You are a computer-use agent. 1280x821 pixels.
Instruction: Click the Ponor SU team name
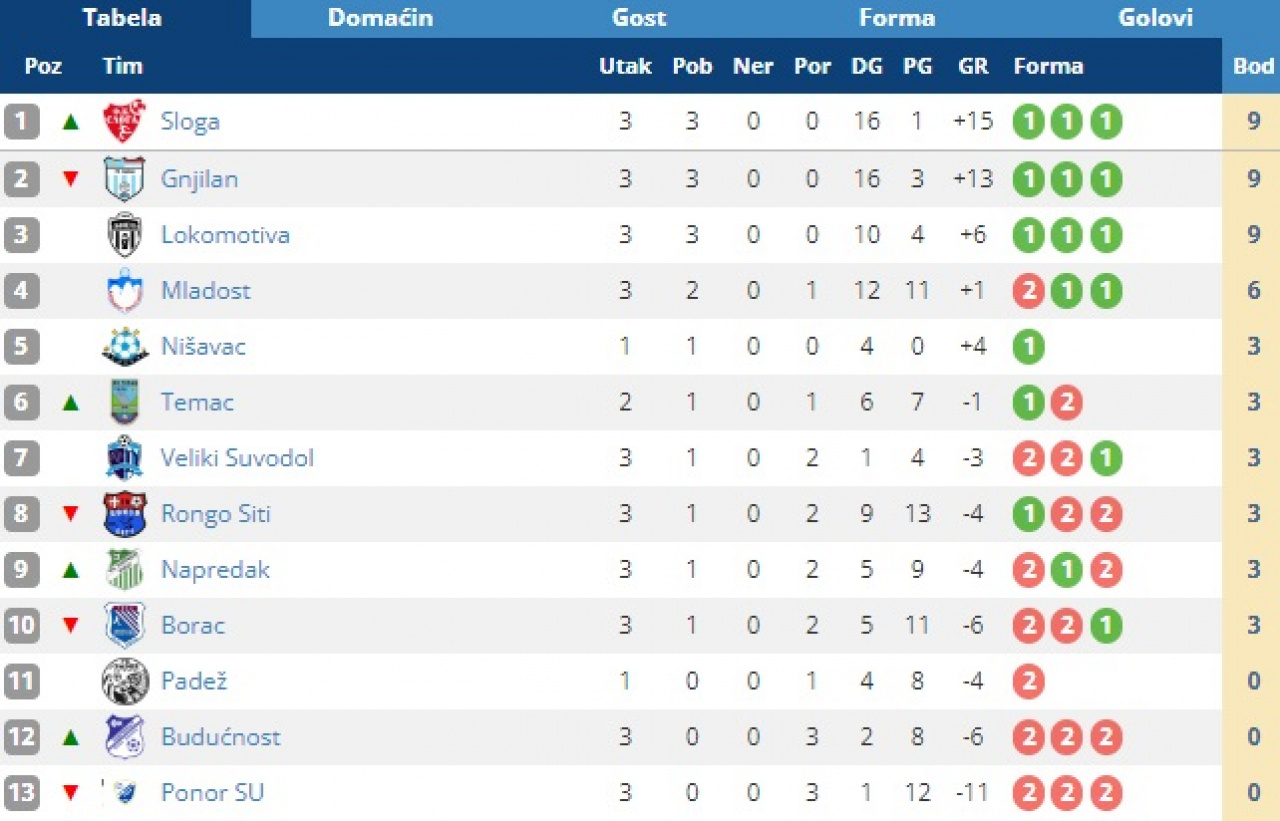coord(212,793)
